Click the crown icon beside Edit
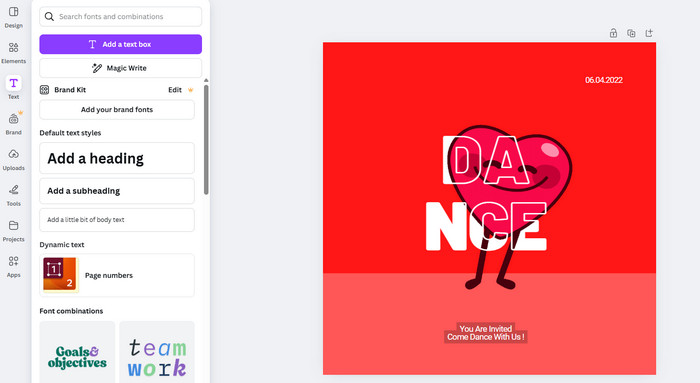 click(191, 90)
